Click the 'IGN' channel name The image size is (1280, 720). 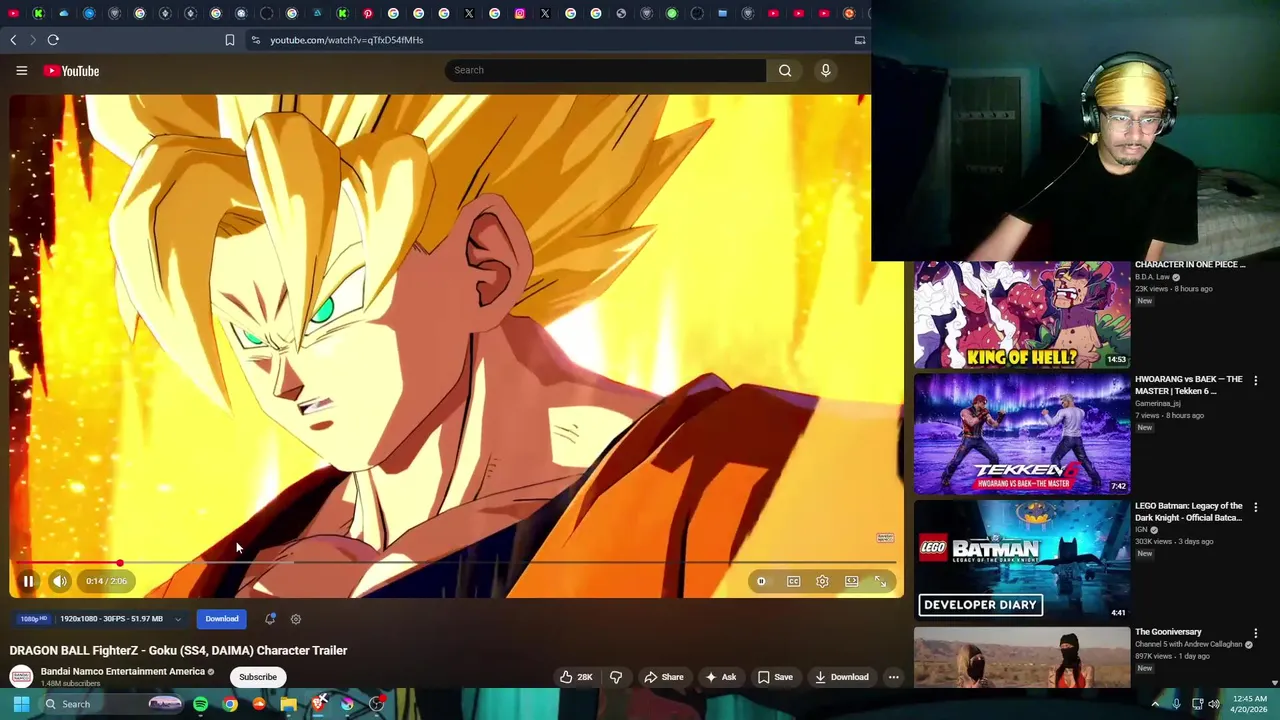1140,530
